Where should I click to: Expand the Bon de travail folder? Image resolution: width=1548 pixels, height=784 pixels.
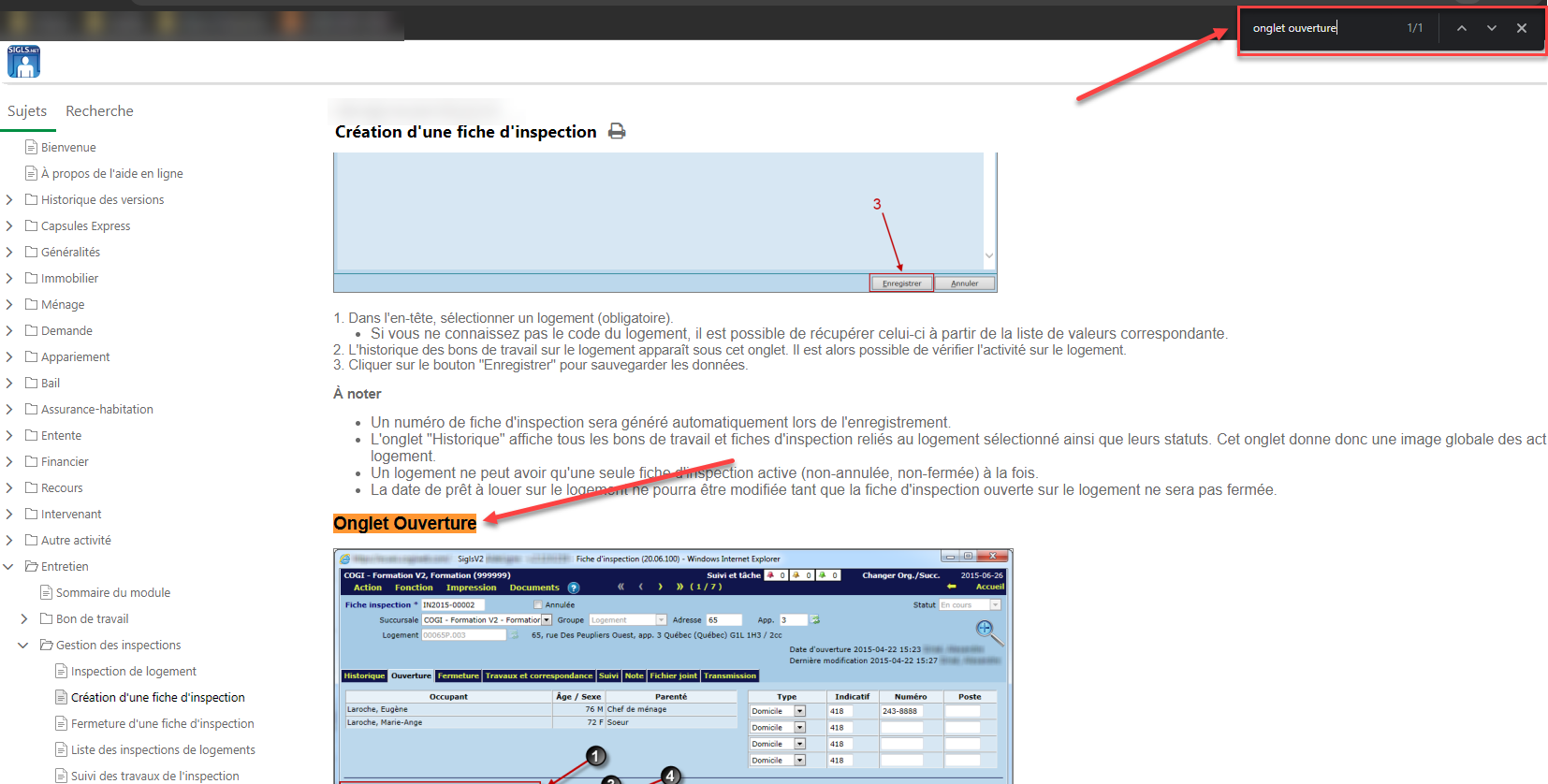click(x=24, y=618)
